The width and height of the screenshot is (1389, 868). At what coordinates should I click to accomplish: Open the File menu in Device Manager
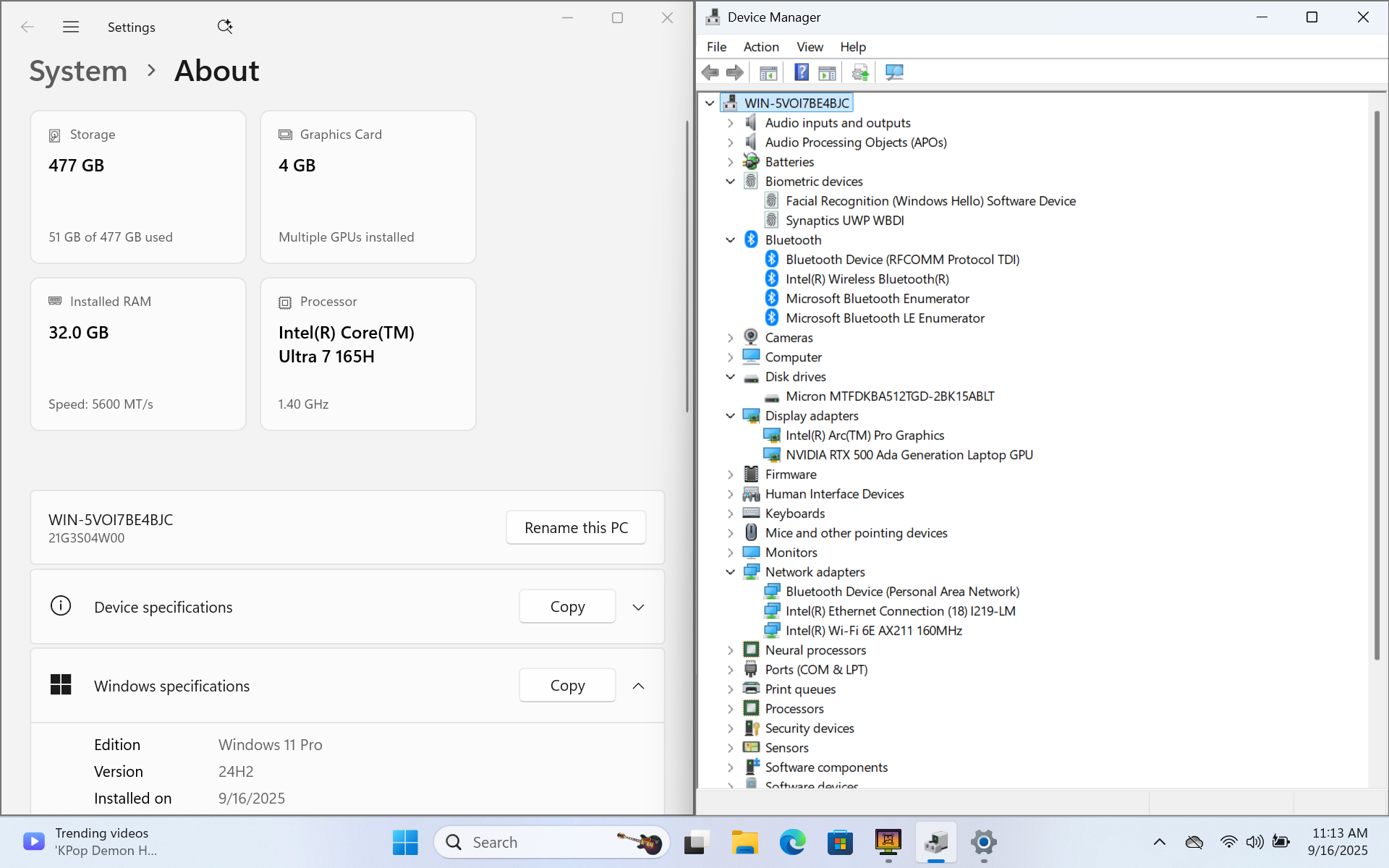[x=716, y=47]
